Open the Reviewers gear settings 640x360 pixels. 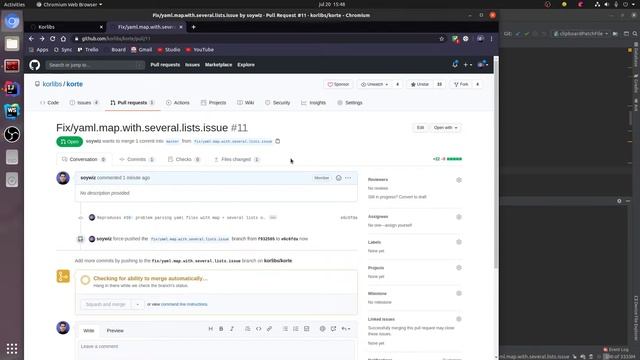click(459, 180)
